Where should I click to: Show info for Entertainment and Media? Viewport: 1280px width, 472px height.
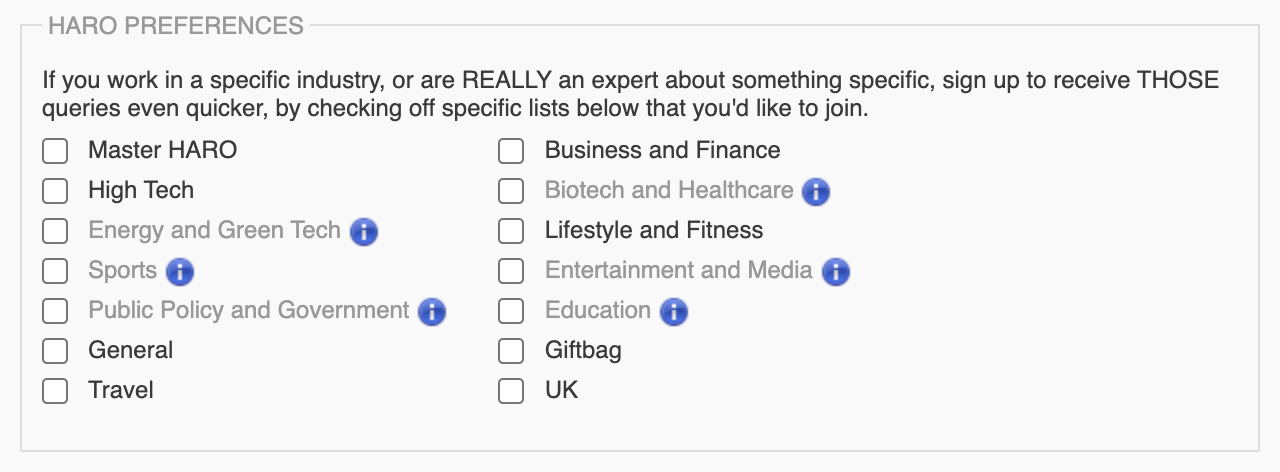pyautogui.click(x=835, y=272)
